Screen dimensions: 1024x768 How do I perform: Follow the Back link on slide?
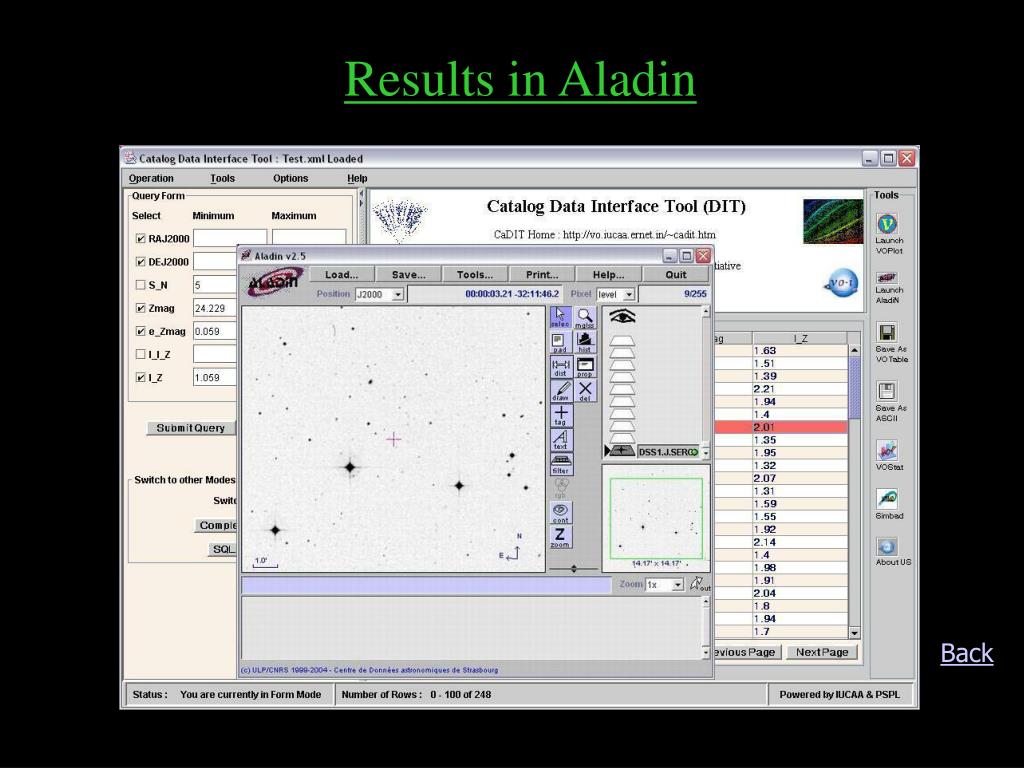967,653
